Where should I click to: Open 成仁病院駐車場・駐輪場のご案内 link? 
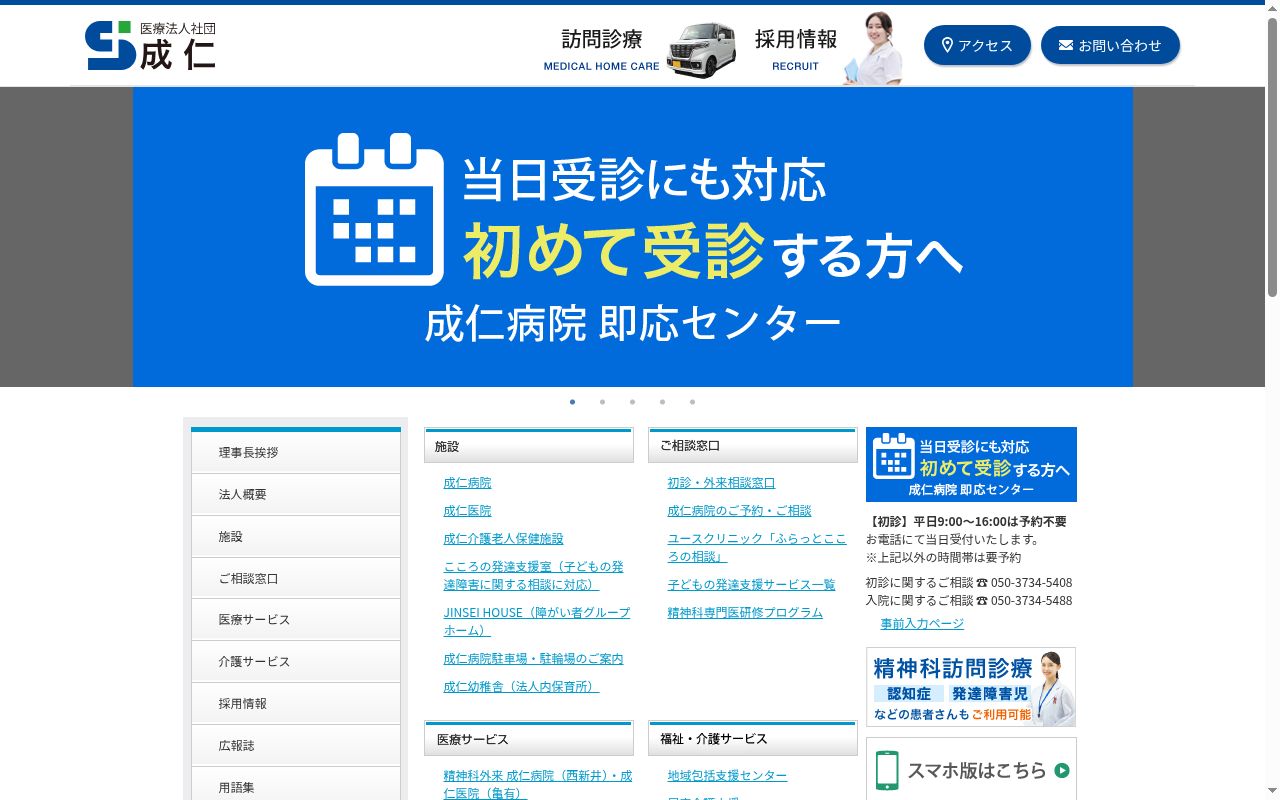click(x=533, y=658)
